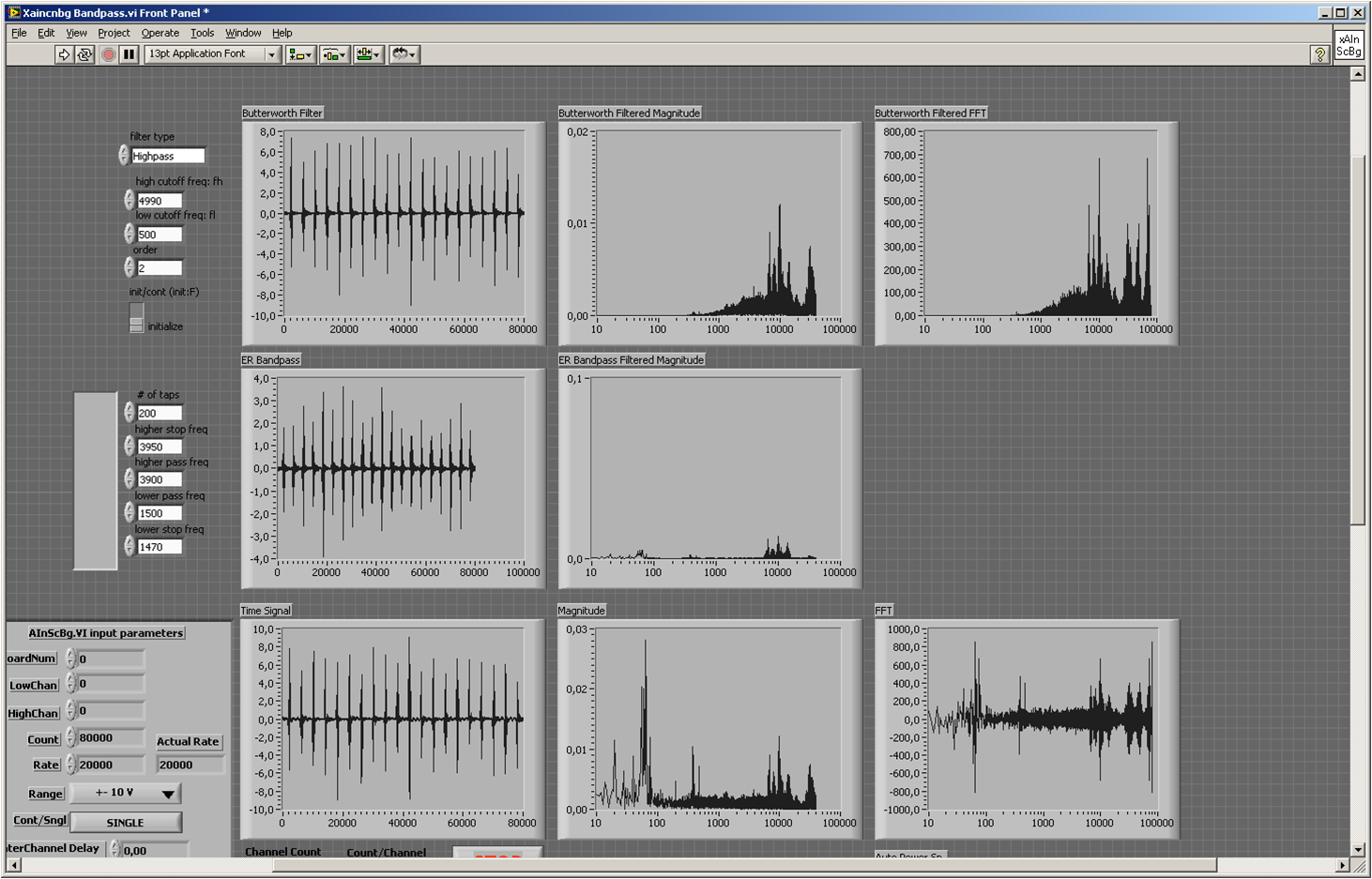Click the Run arrow button
1372x879 pixels.
coord(64,54)
